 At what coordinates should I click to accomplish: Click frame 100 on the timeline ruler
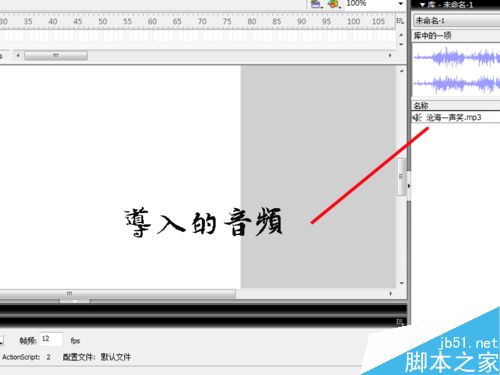(x=353, y=21)
